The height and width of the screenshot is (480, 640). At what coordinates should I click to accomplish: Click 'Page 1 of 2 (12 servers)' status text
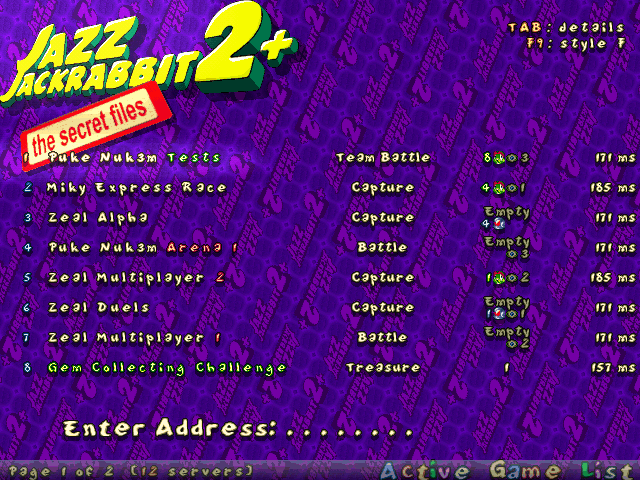coord(131,471)
